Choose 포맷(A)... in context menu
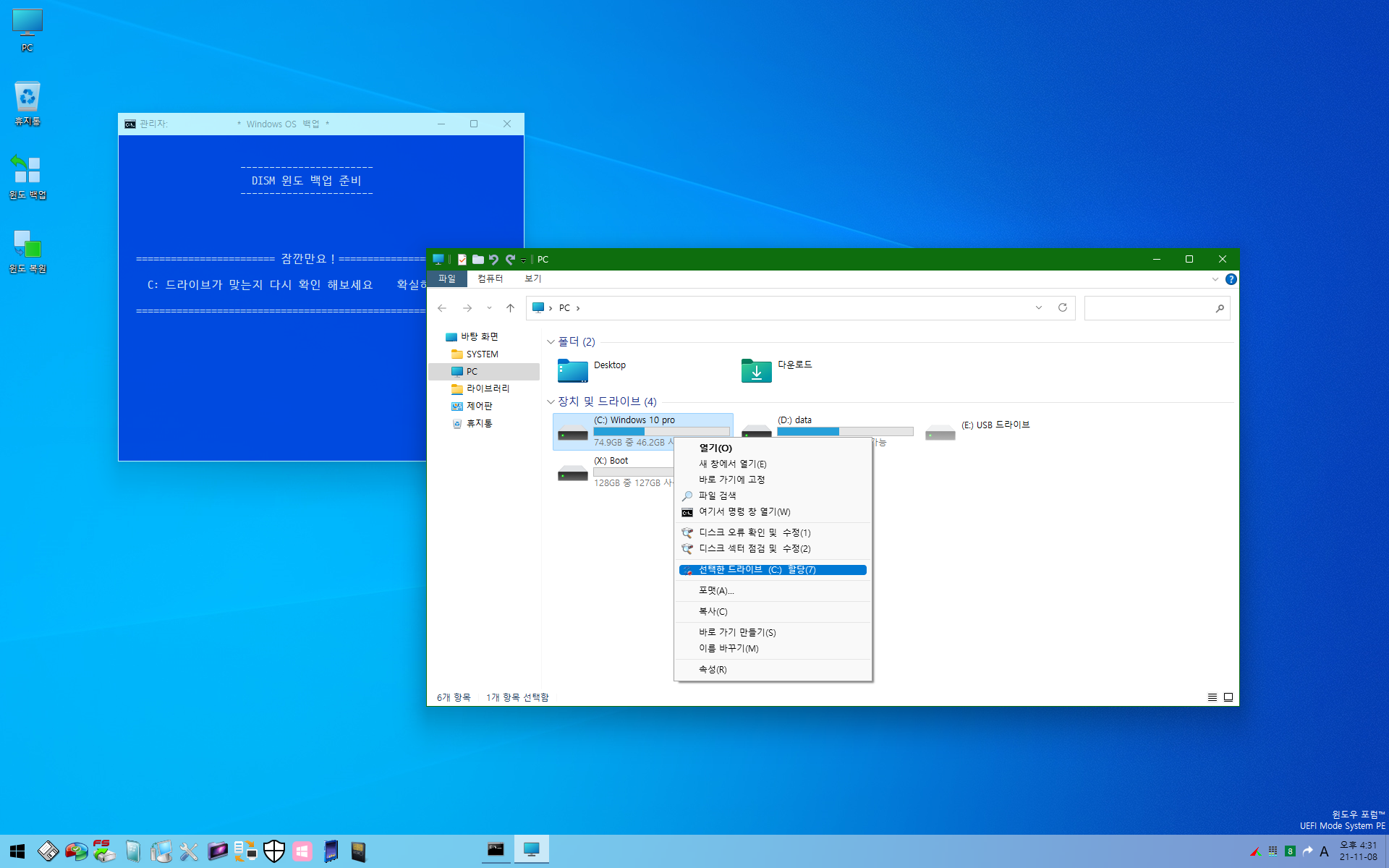The width and height of the screenshot is (1389, 868). click(773, 591)
